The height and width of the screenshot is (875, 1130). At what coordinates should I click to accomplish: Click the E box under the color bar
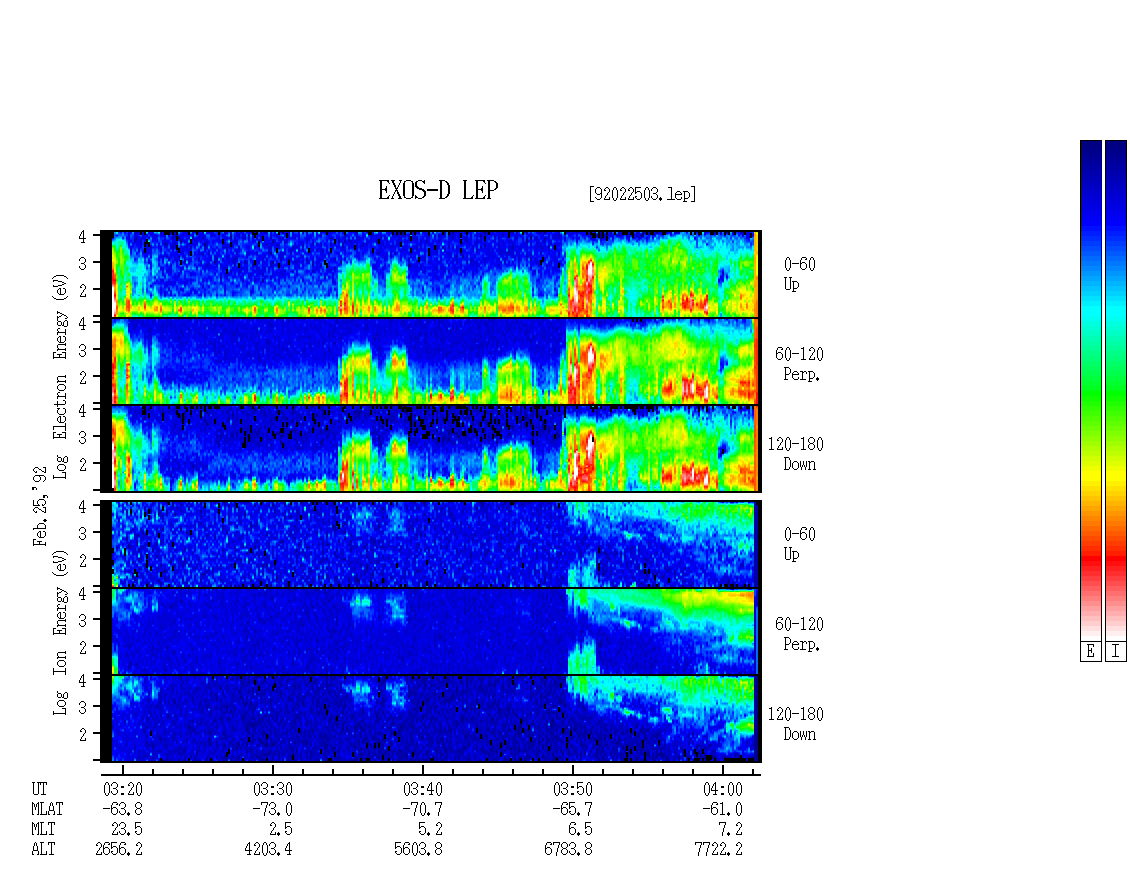click(x=1090, y=652)
